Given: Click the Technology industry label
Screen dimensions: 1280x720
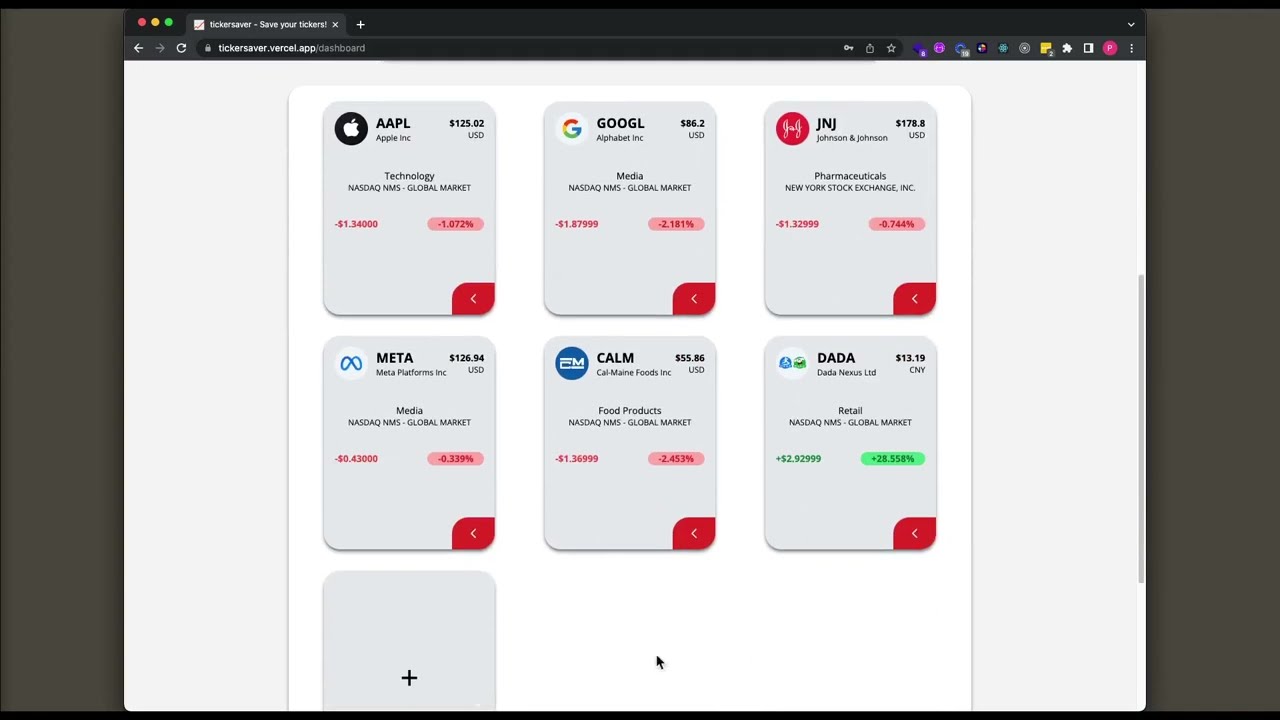Looking at the screenshot, I should pos(409,176).
